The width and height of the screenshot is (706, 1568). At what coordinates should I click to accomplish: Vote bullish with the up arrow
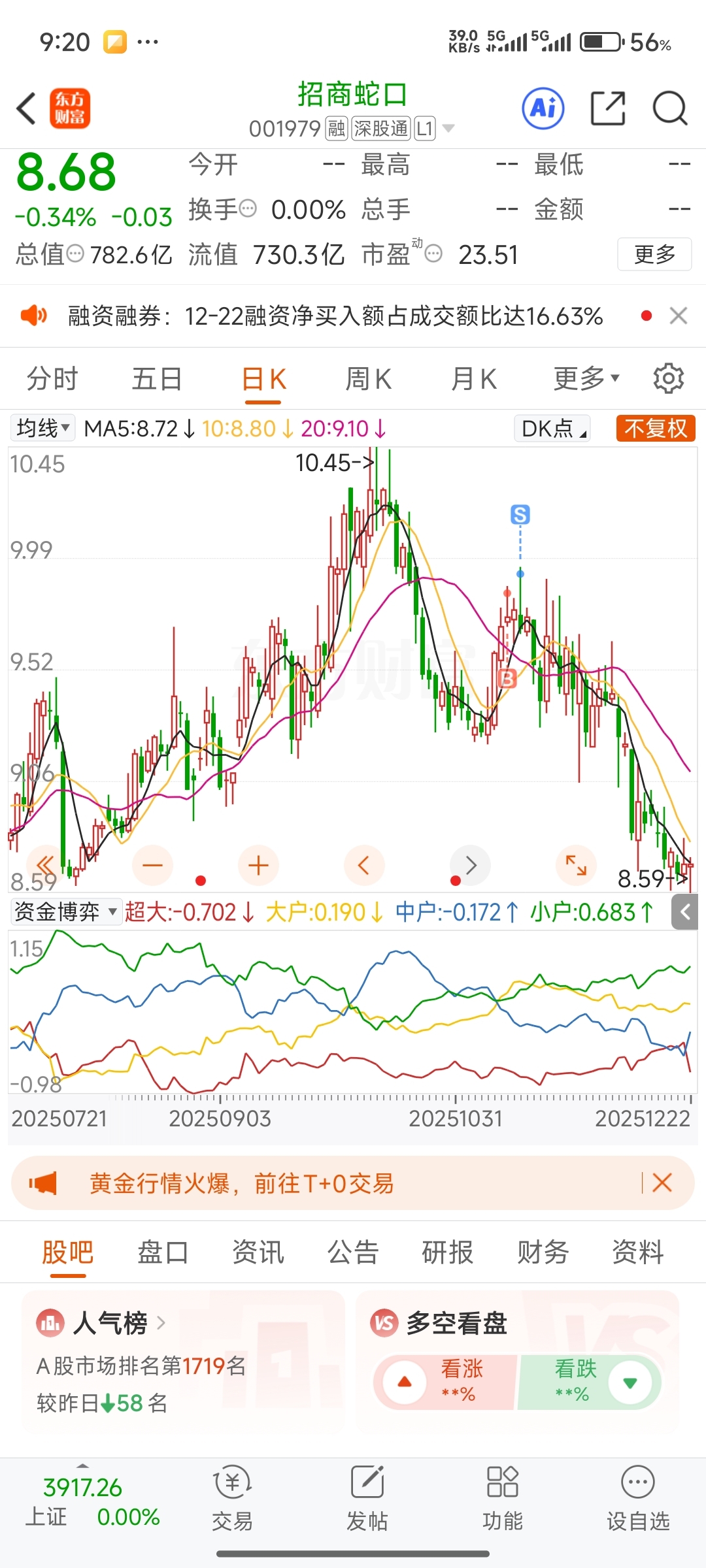click(405, 1382)
